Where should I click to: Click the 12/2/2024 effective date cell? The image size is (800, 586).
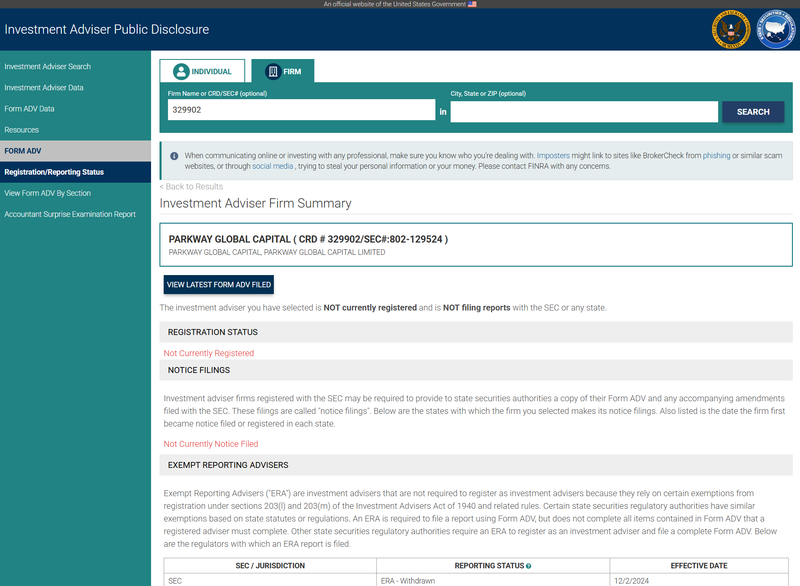point(699,581)
